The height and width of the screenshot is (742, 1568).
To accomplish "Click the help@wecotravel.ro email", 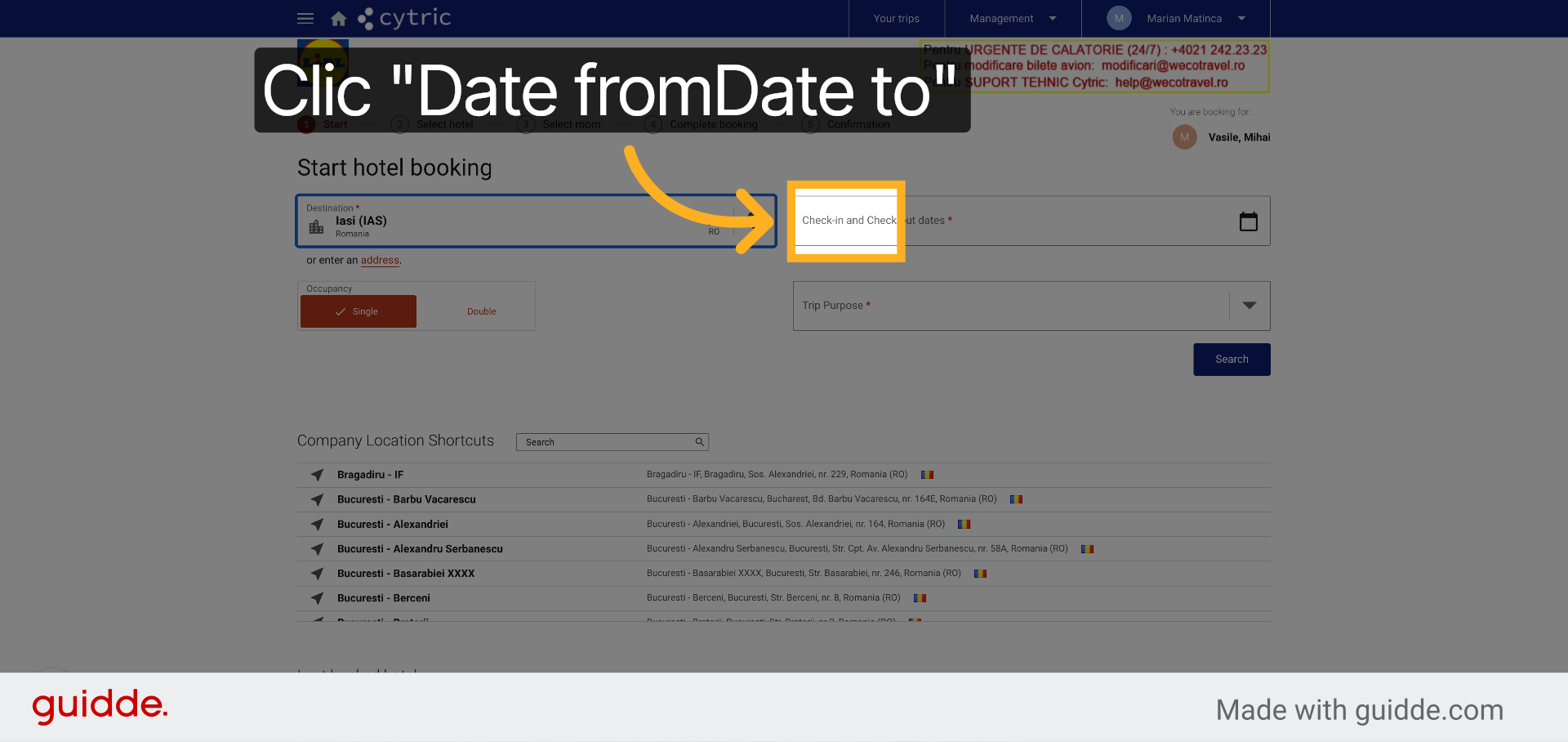I will coord(1171,83).
